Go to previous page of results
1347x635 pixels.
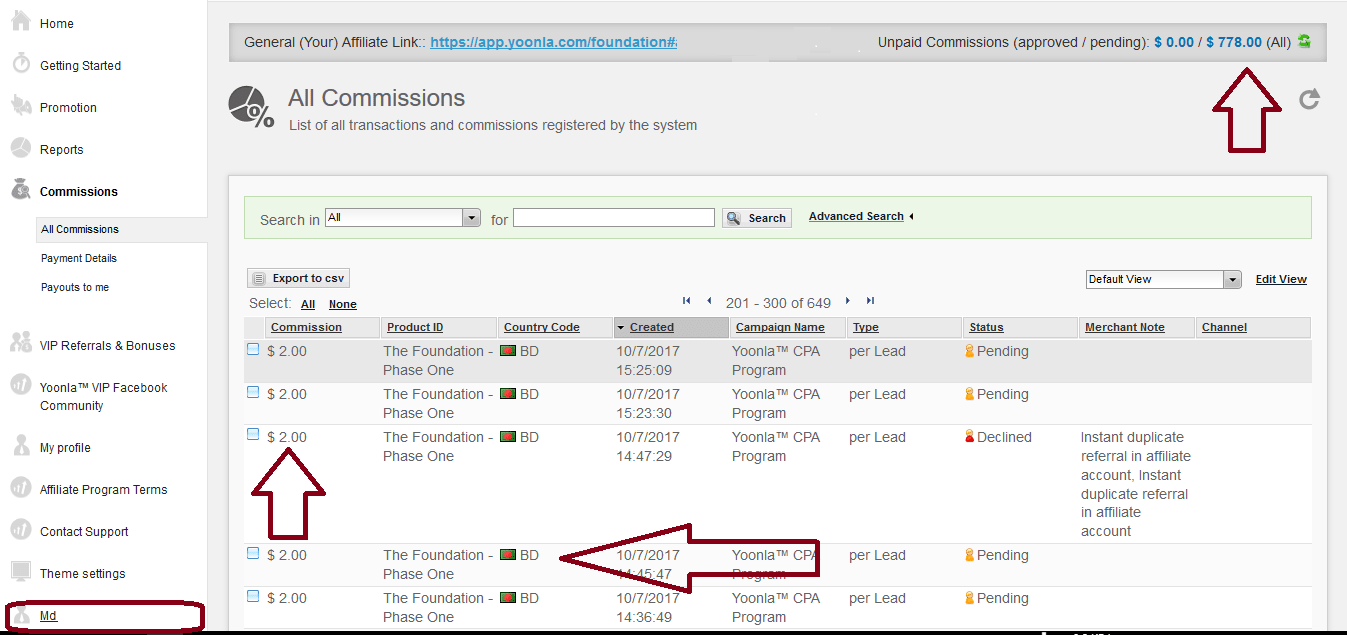coord(709,301)
